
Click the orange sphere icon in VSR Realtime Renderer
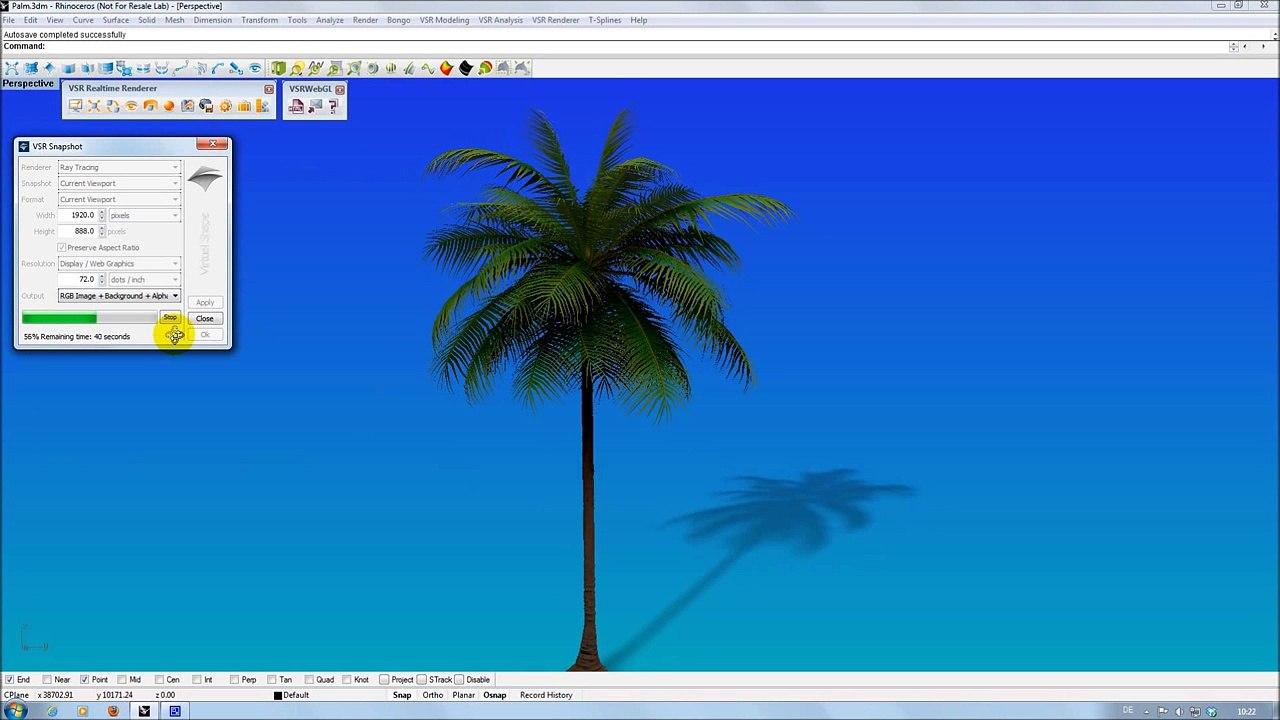point(169,106)
